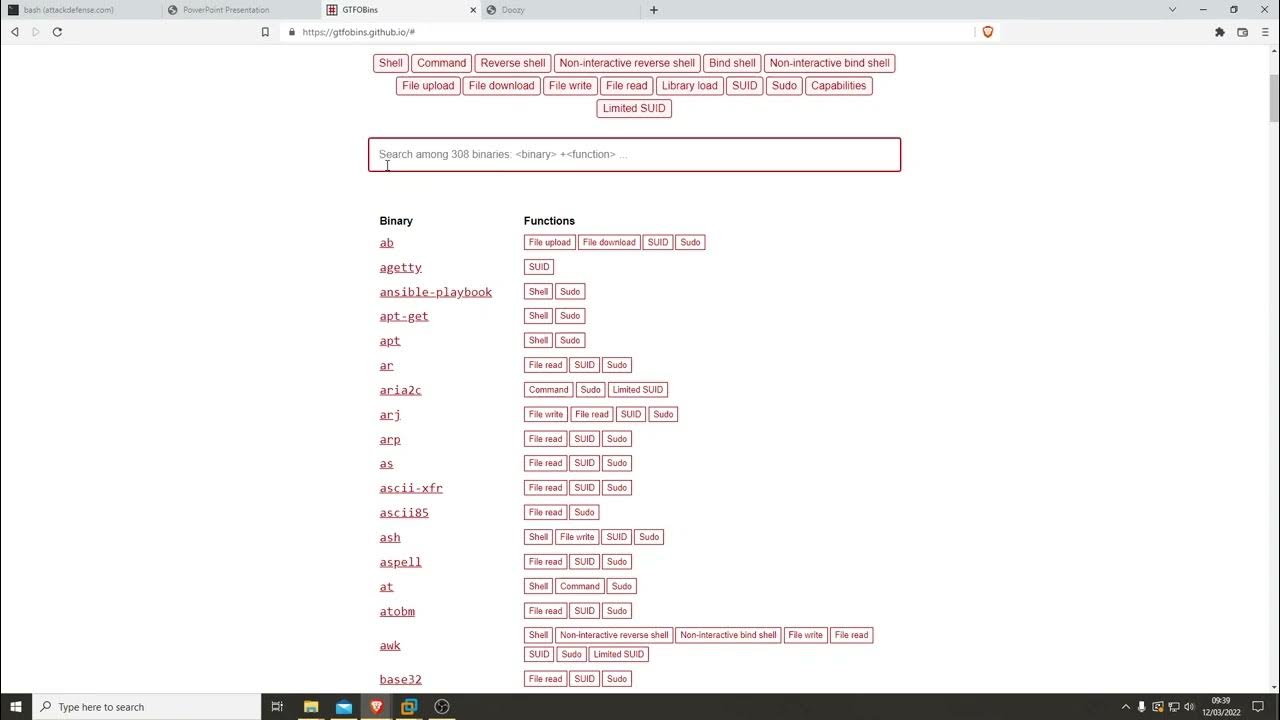This screenshot has width=1280, height=720.
Task: Open the agetty binary link
Action: coord(400,267)
